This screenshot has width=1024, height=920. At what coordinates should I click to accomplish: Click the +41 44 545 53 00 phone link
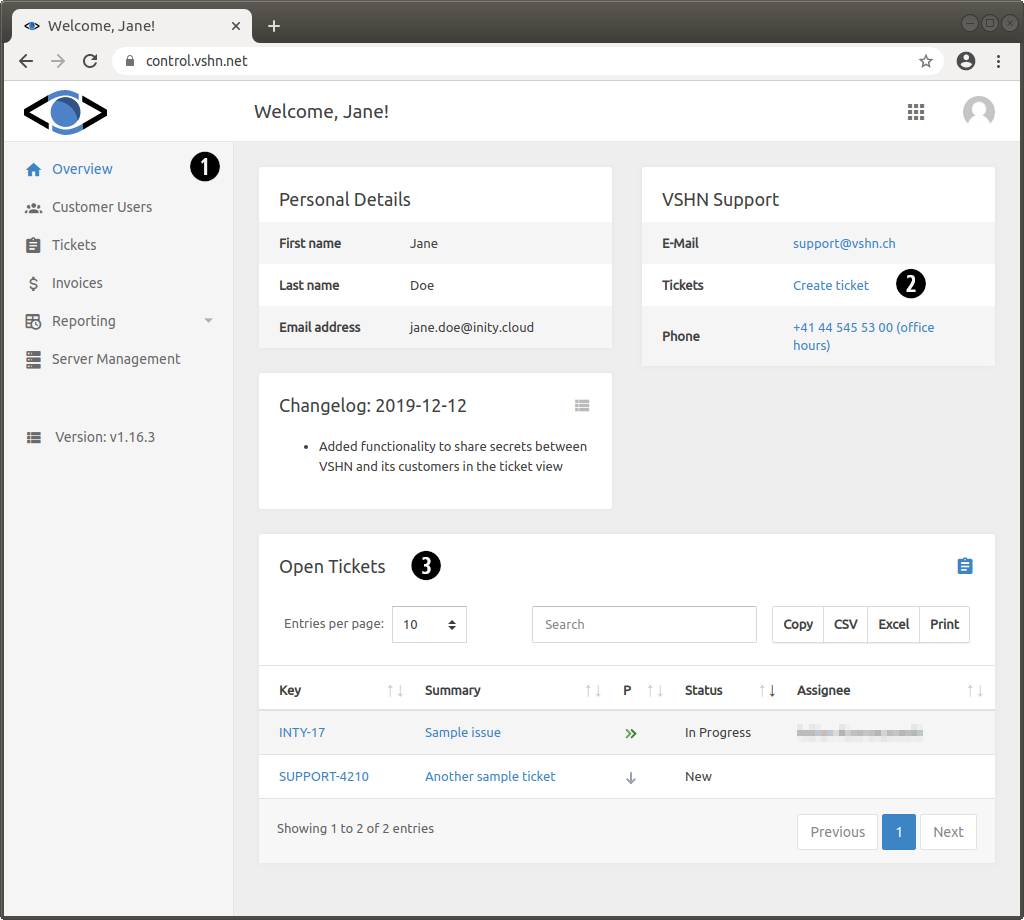click(863, 336)
